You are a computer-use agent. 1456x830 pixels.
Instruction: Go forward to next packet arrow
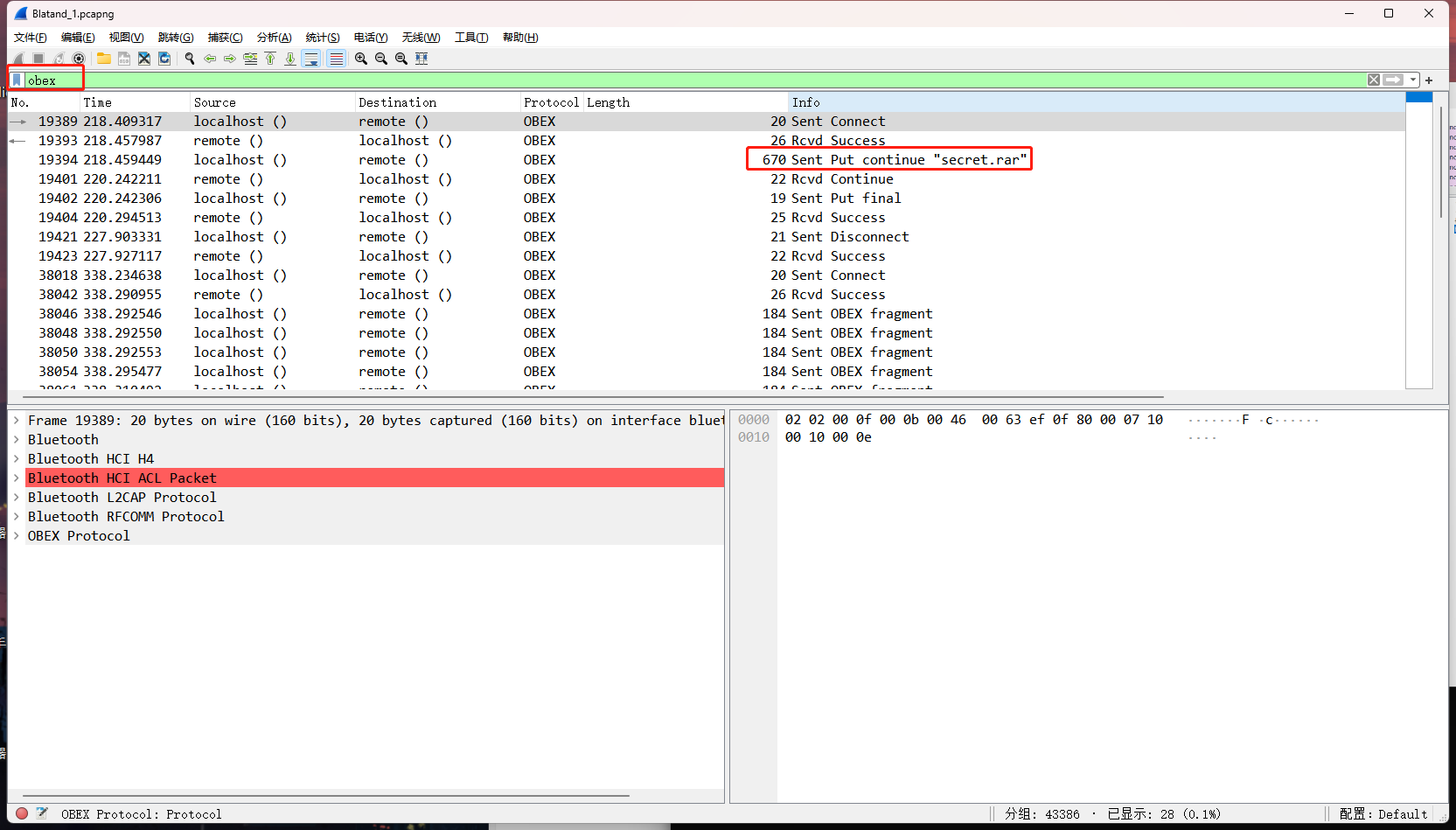(x=230, y=59)
